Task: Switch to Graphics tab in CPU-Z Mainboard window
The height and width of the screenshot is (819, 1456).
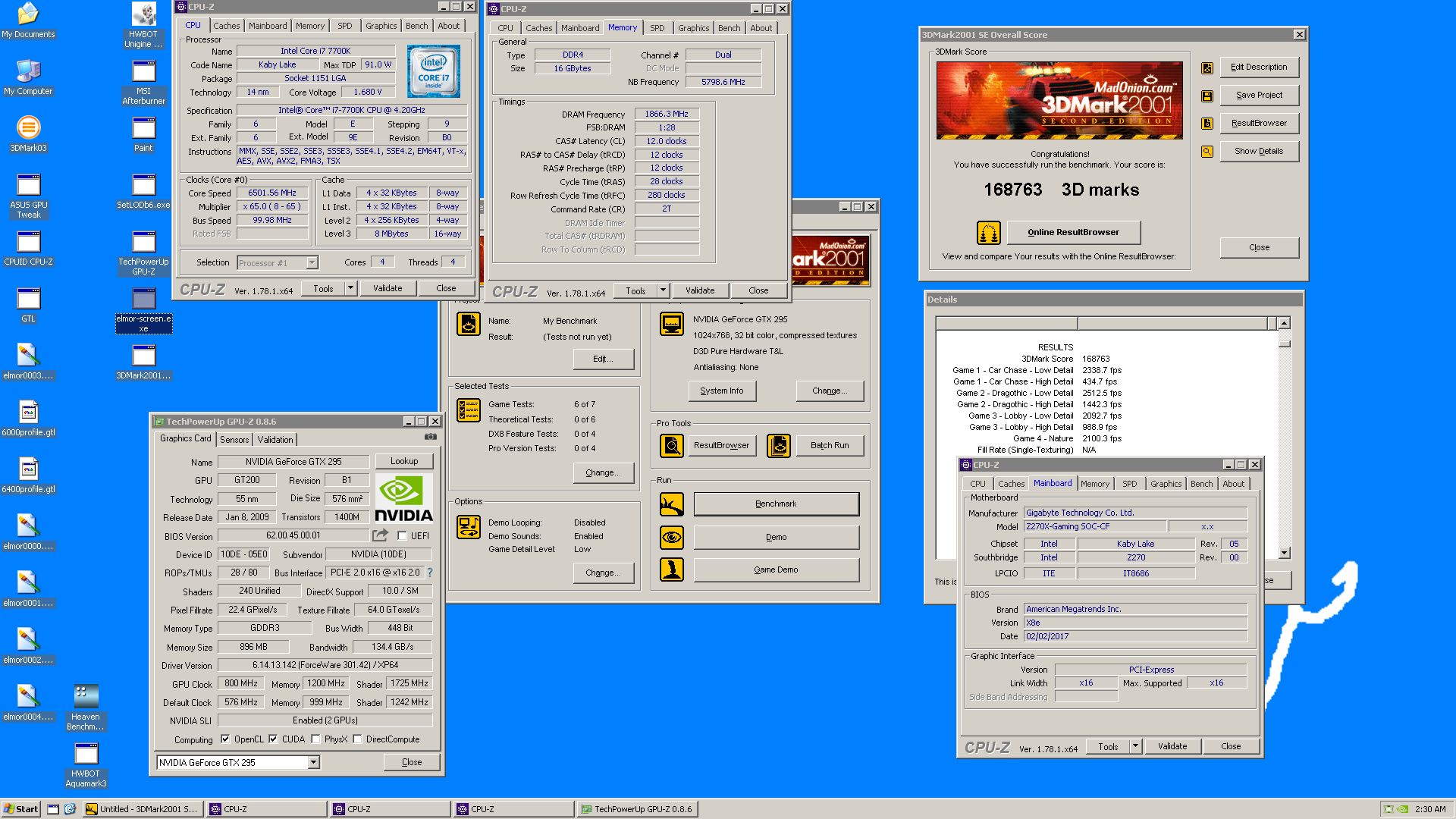Action: (x=1166, y=484)
